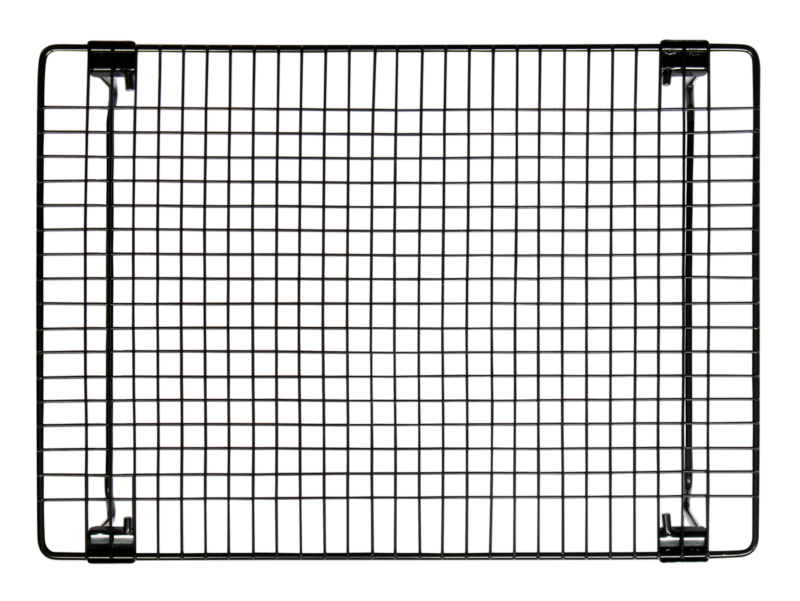This screenshot has height=601, width=800.
Task: Click the center of the wire cooling rack
Action: point(398,298)
